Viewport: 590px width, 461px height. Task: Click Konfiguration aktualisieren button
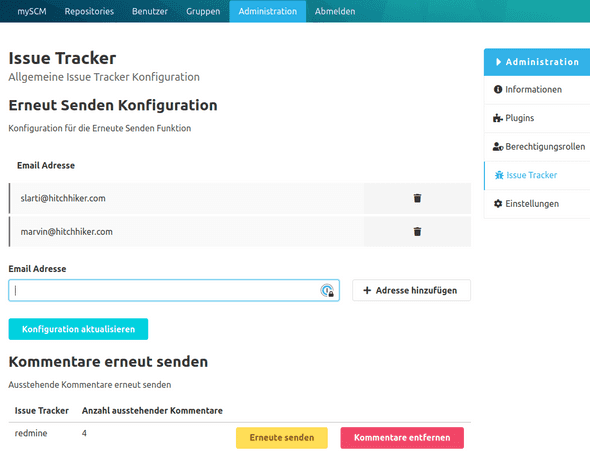[78, 329]
